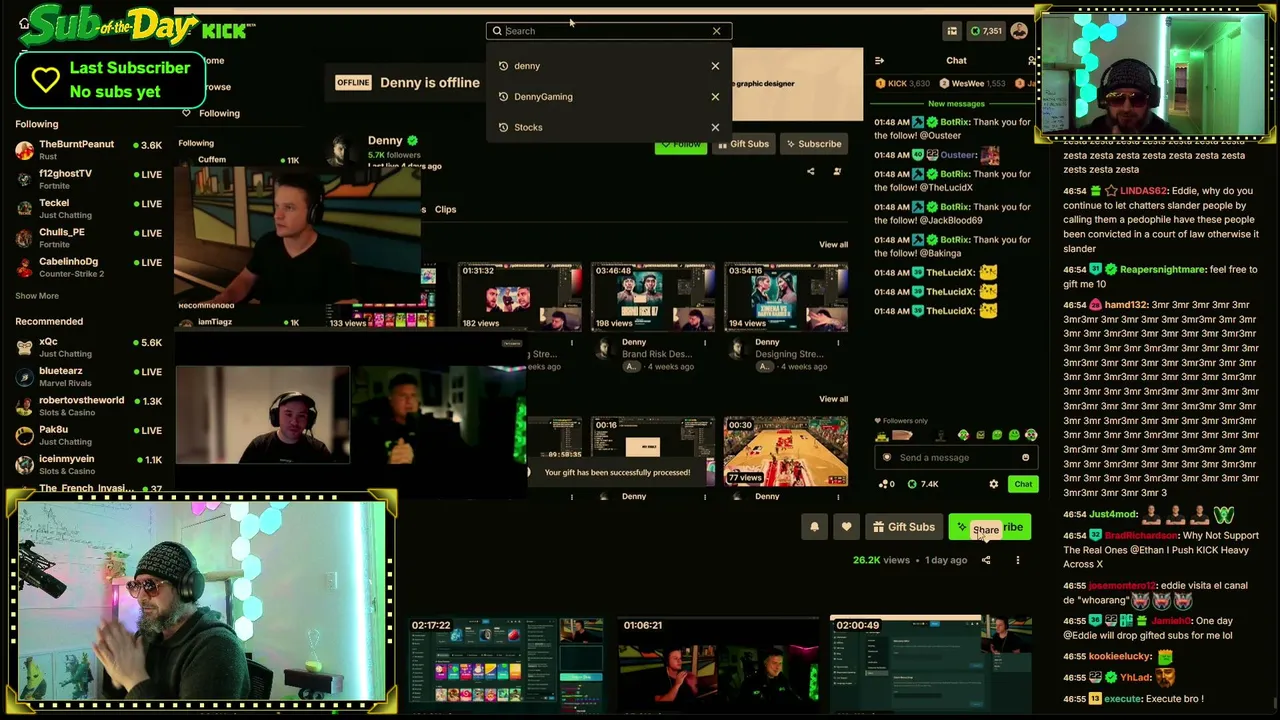Open options menu for the 00:16 clip
The width and height of the screenshot is (1280, 720).
pyautogui.click(x=705, y=496)
